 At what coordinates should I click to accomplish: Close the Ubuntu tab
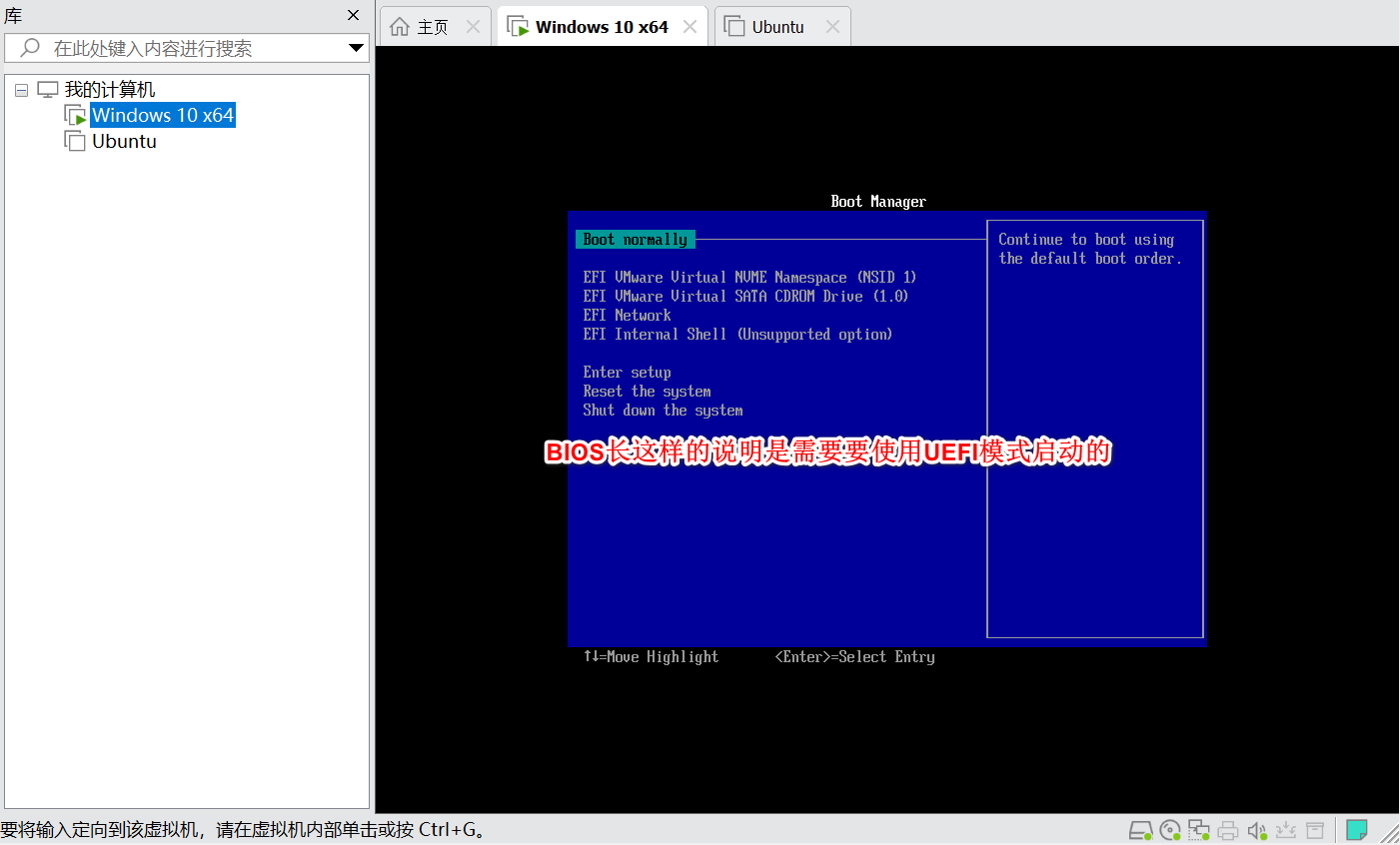point(832,27)
